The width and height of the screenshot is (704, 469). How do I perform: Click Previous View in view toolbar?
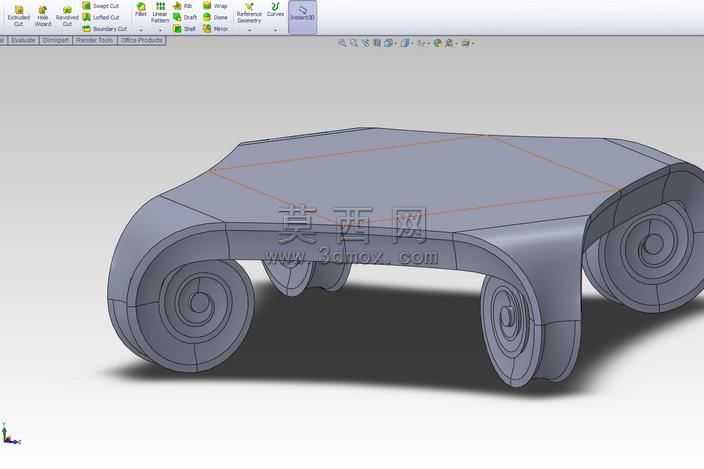365,43
